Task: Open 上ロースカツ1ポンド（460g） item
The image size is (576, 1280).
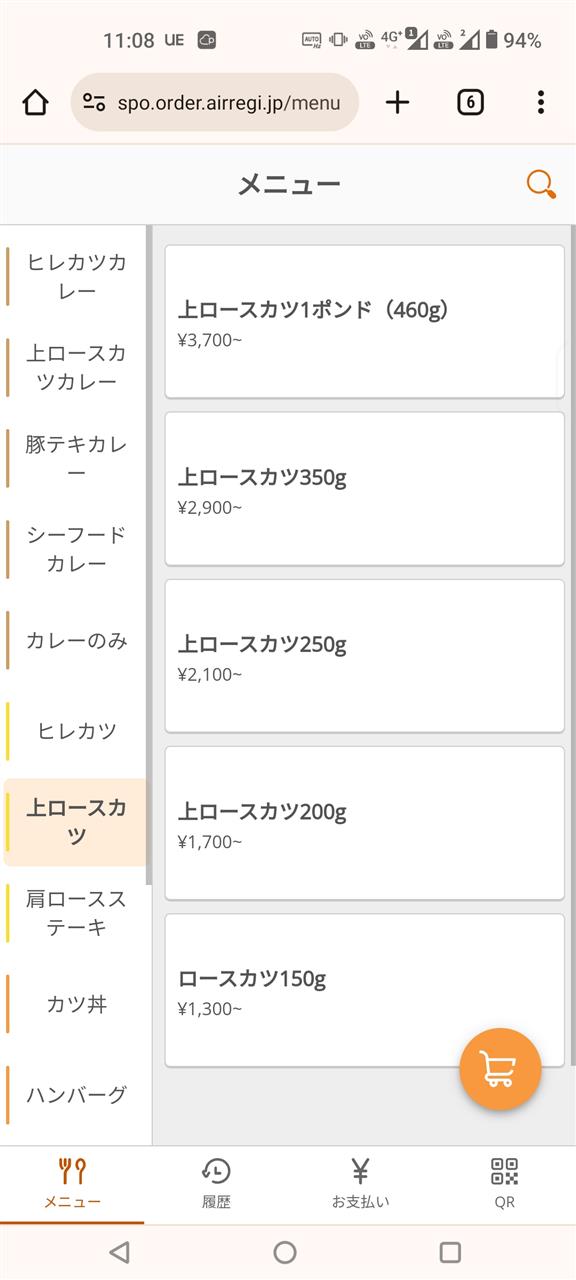Action: (365, 322)
